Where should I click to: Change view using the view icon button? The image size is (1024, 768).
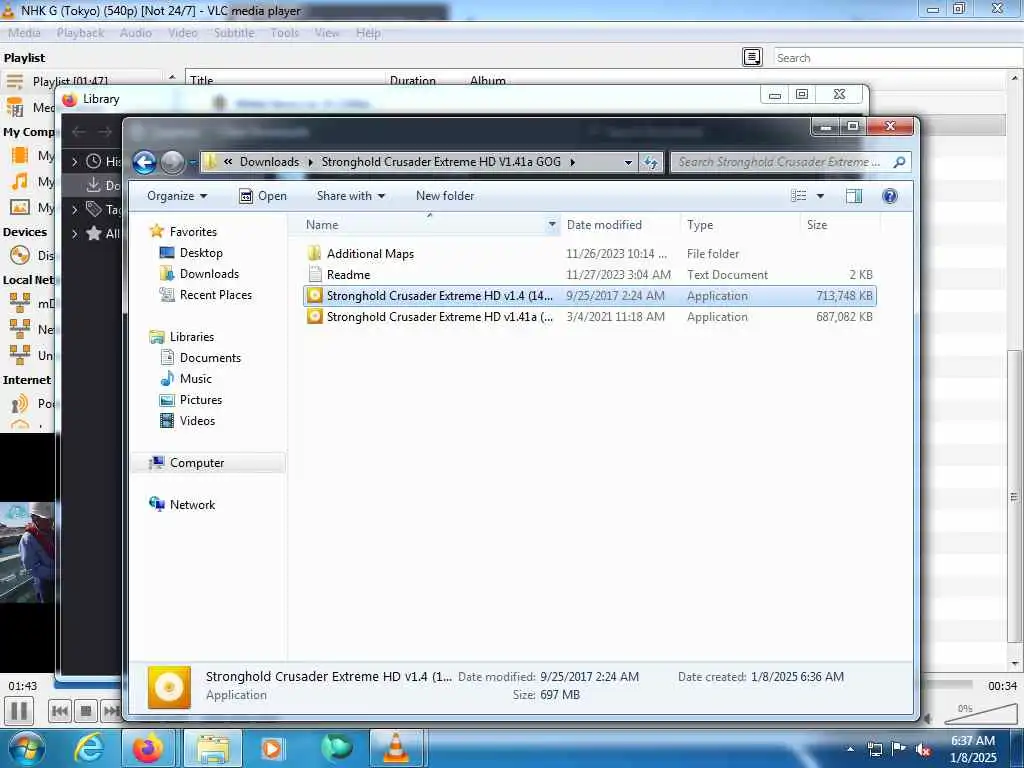point(799,196)
